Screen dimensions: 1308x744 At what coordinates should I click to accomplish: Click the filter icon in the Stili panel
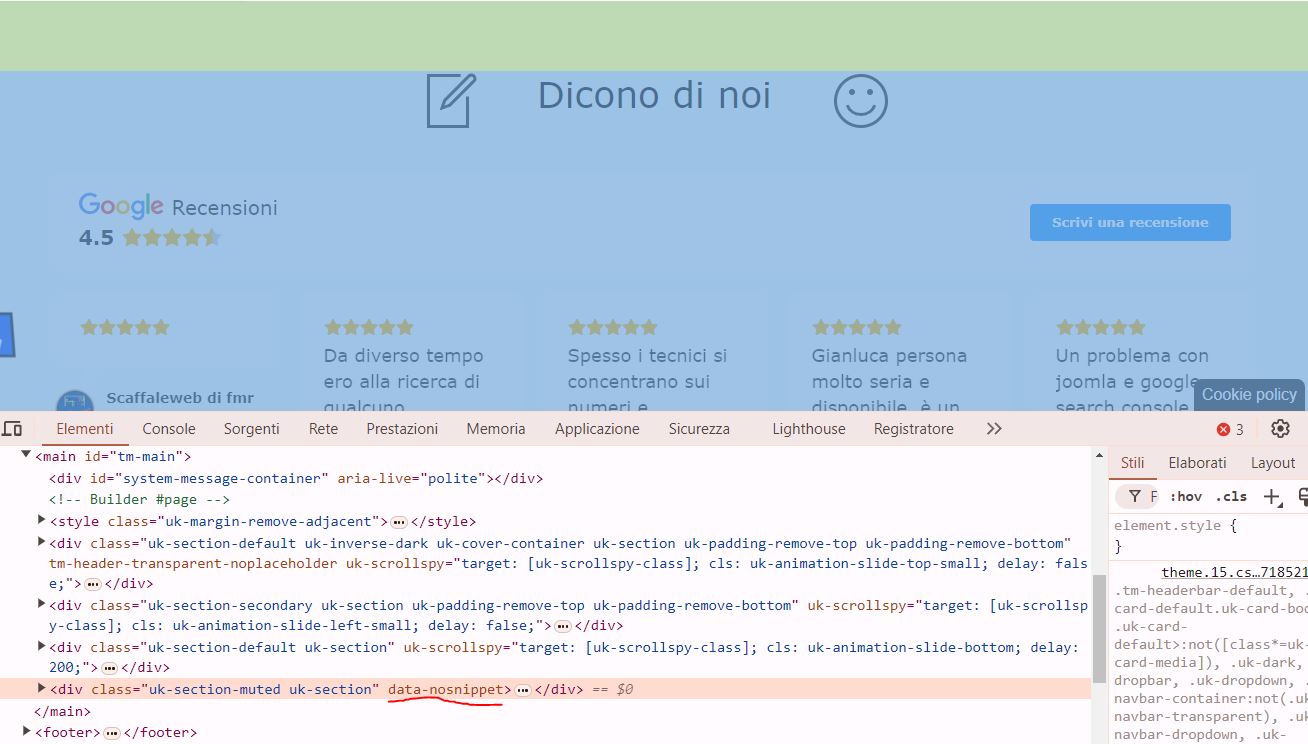tap(1135, 496)
